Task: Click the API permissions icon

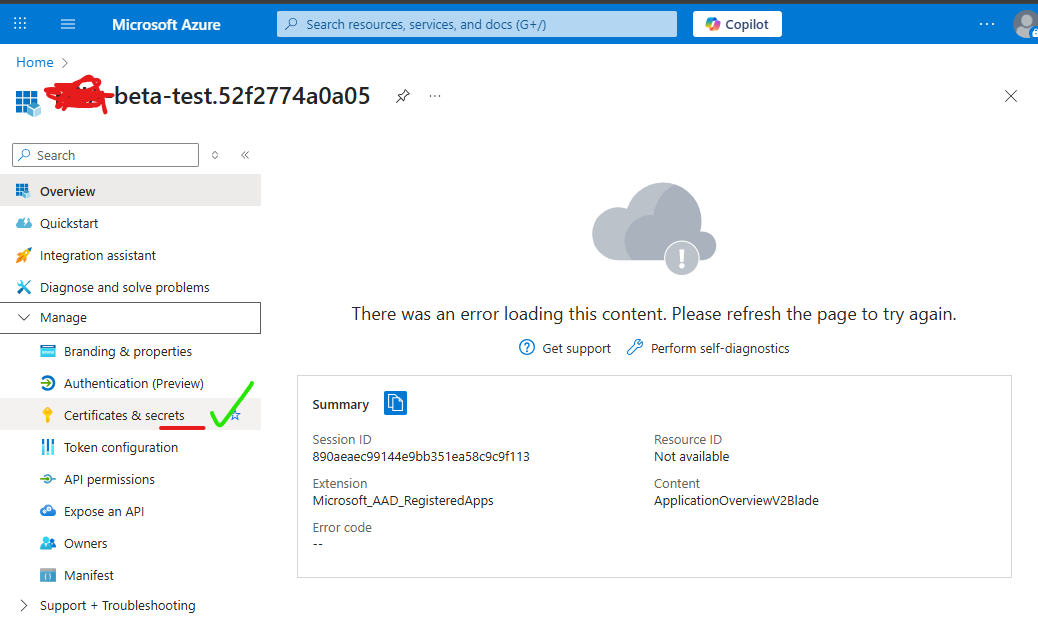Action: (x=48, y=479)
